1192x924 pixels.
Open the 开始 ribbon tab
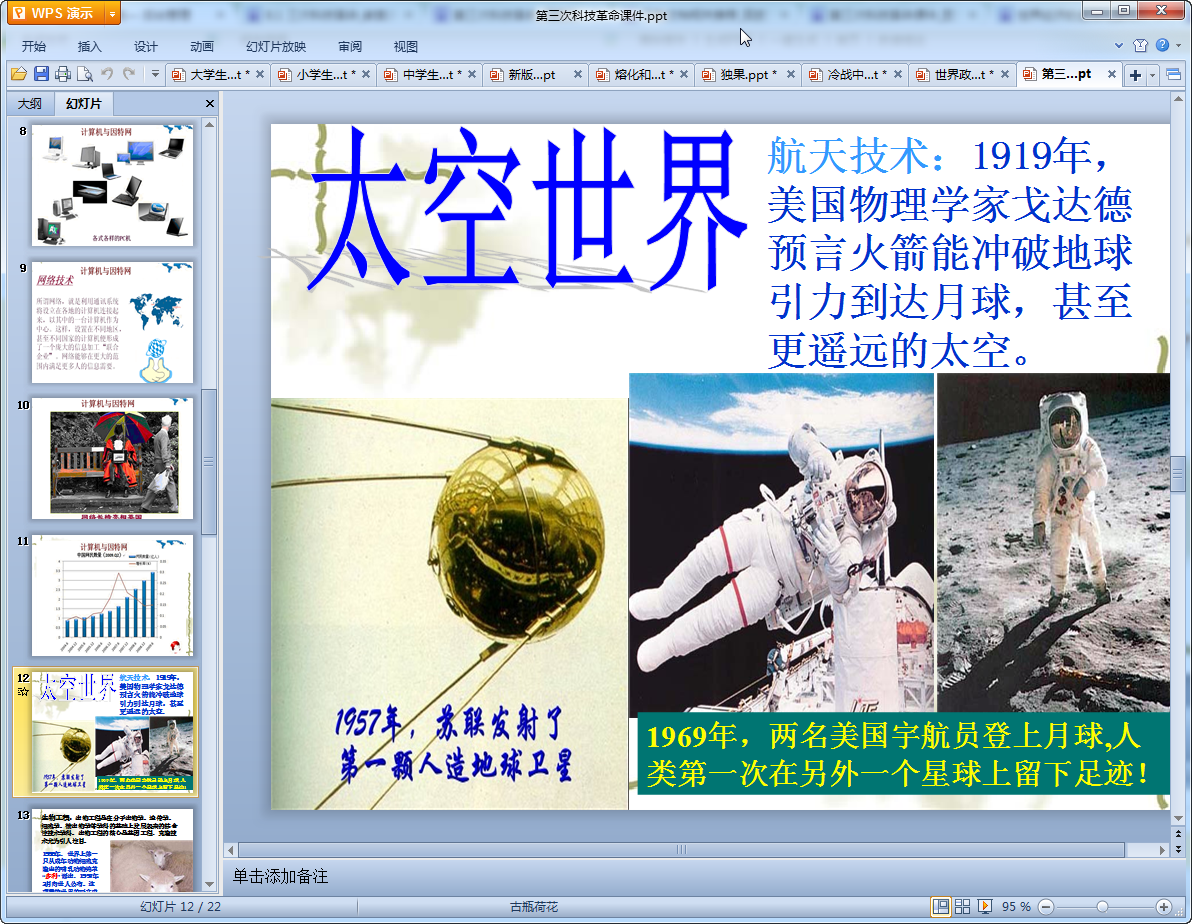point(34,46)
